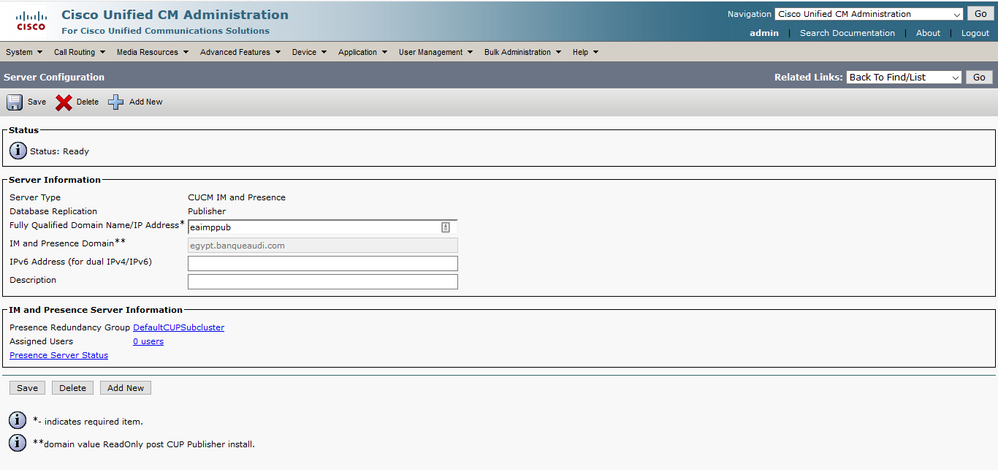This screenshot has height=470, width=998.
Task: Open the User Management menu
Action: [x=436, y=52]
